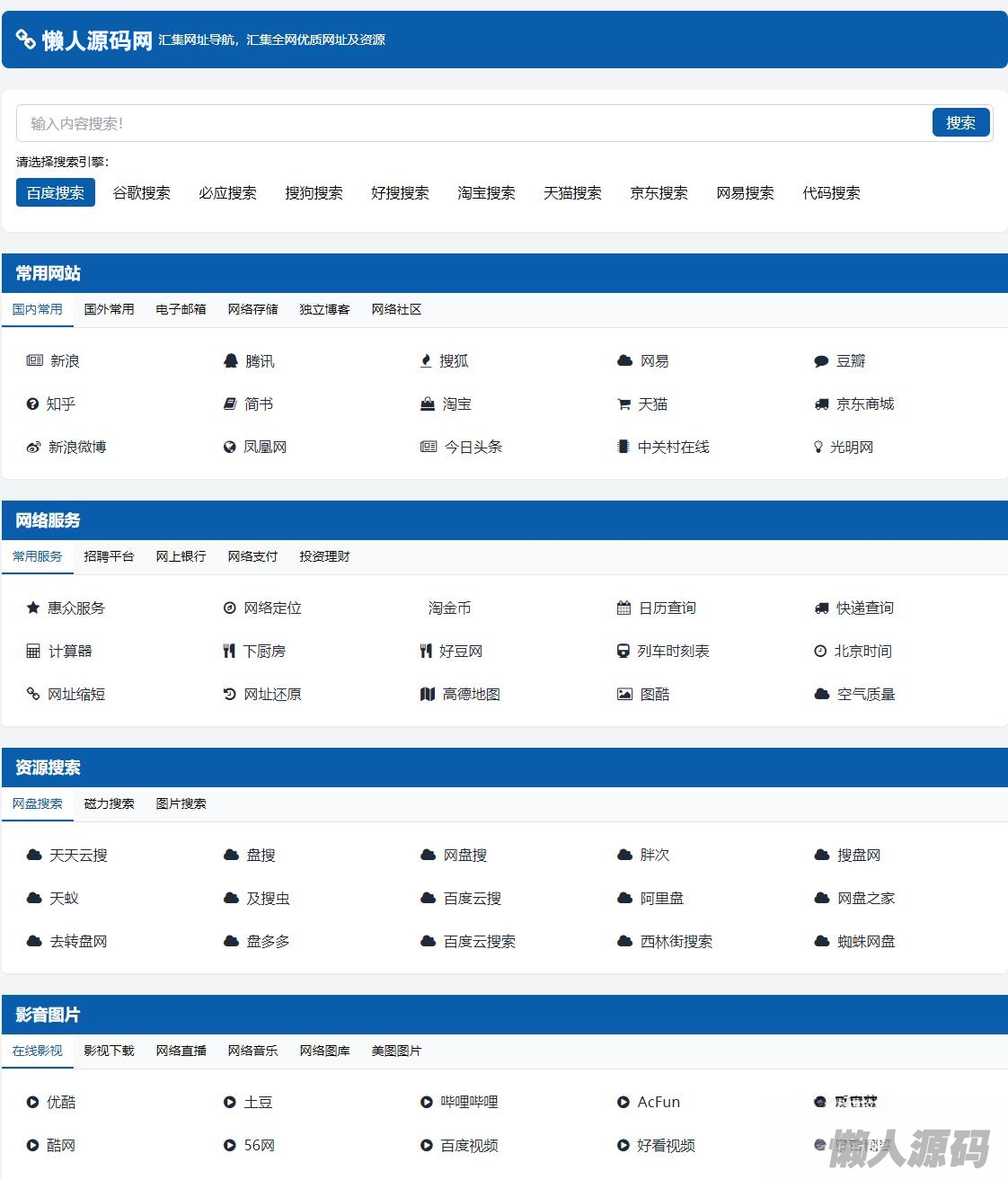
Task: Click the play icon beside 优酷
Action: pos(32,1102)
